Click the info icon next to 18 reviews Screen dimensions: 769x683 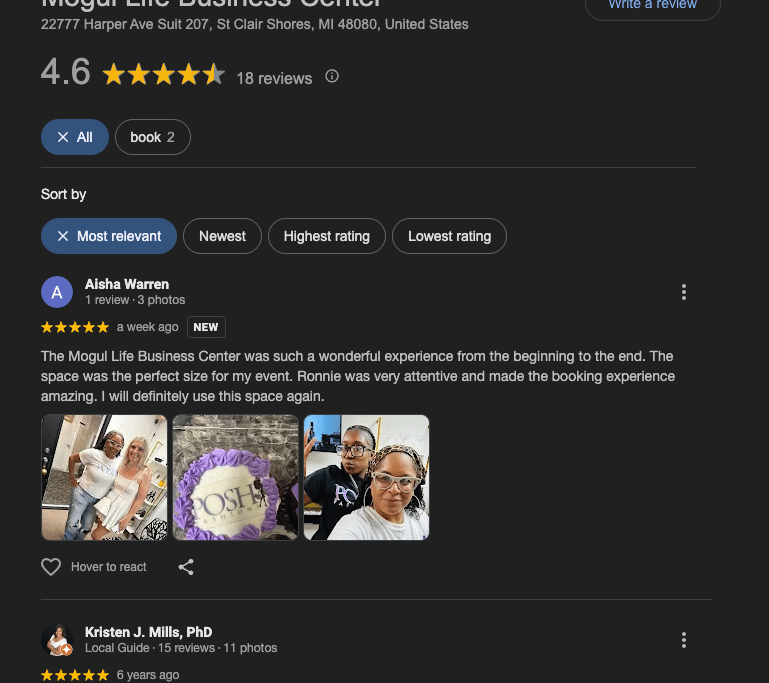tap(332, 76)
